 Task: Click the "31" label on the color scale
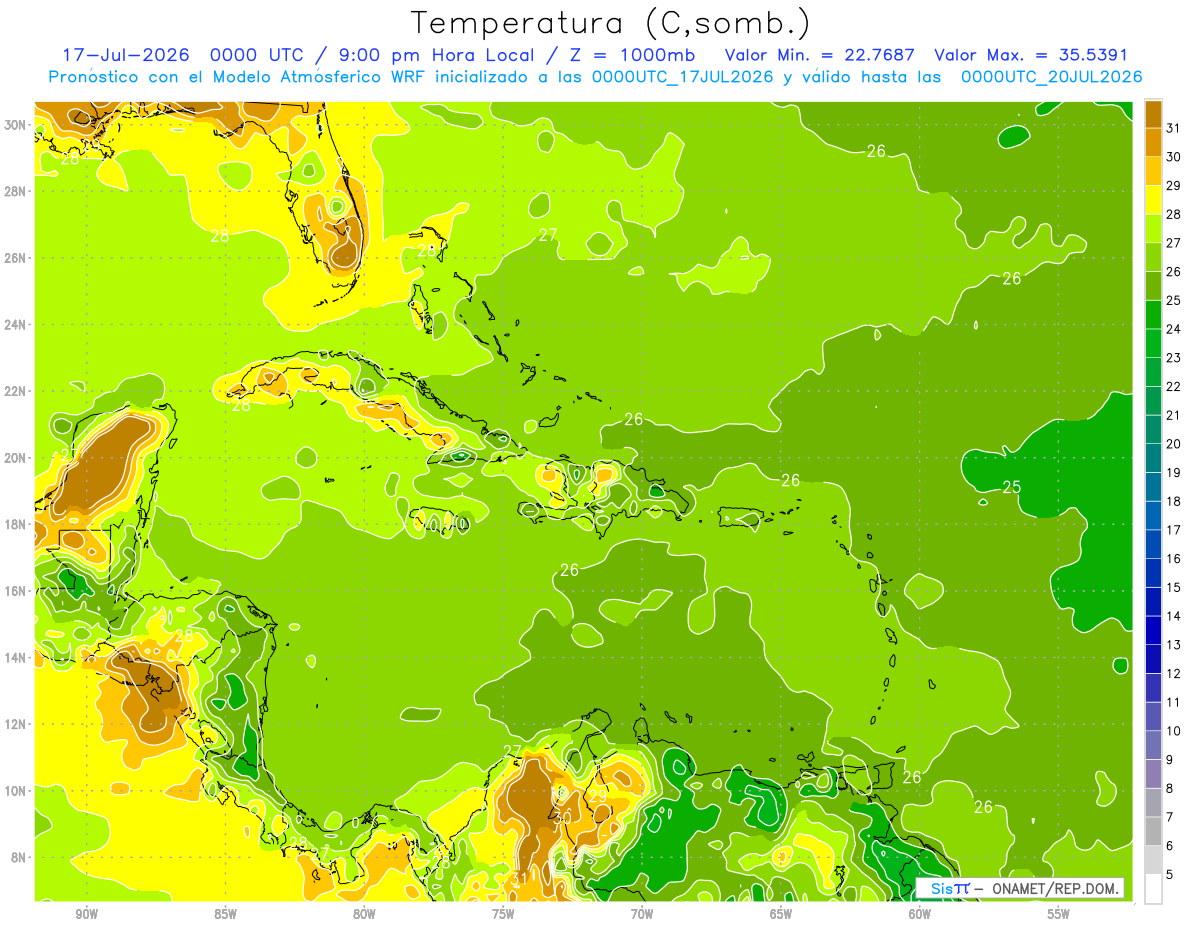click(x=1173, y=127)
